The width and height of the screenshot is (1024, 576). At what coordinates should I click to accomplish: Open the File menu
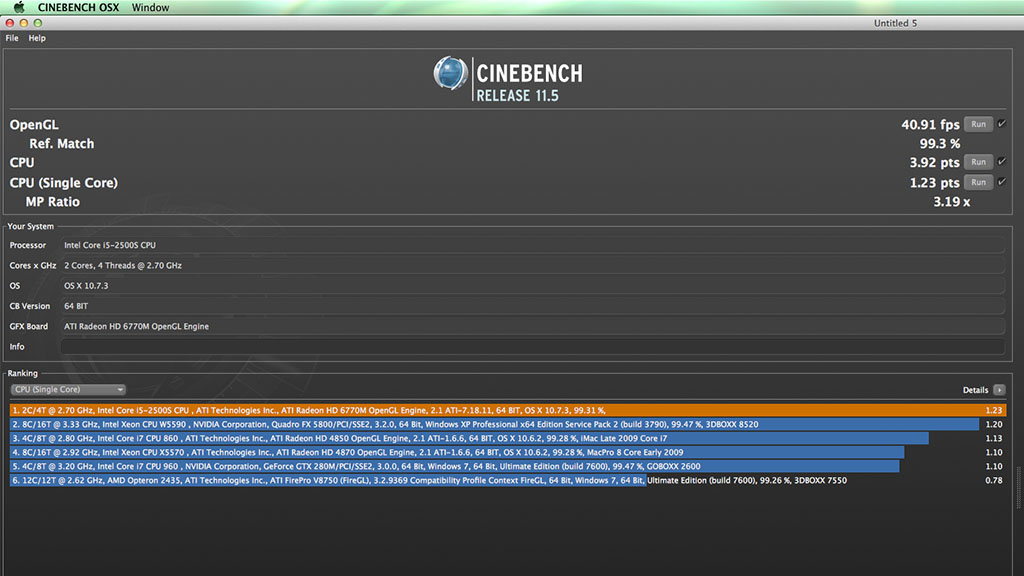point(12,38)
